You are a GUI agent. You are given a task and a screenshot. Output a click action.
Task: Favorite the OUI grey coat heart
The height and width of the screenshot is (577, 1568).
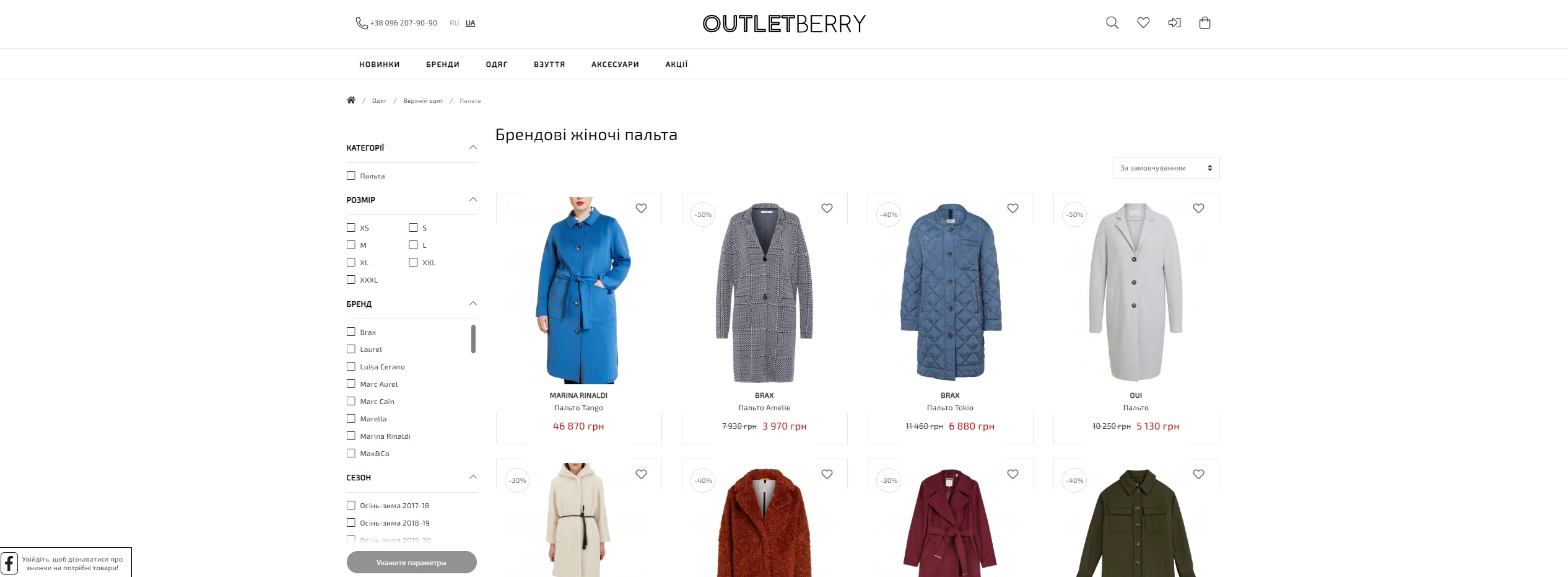pyautogui.click(x=1198, y=208)
